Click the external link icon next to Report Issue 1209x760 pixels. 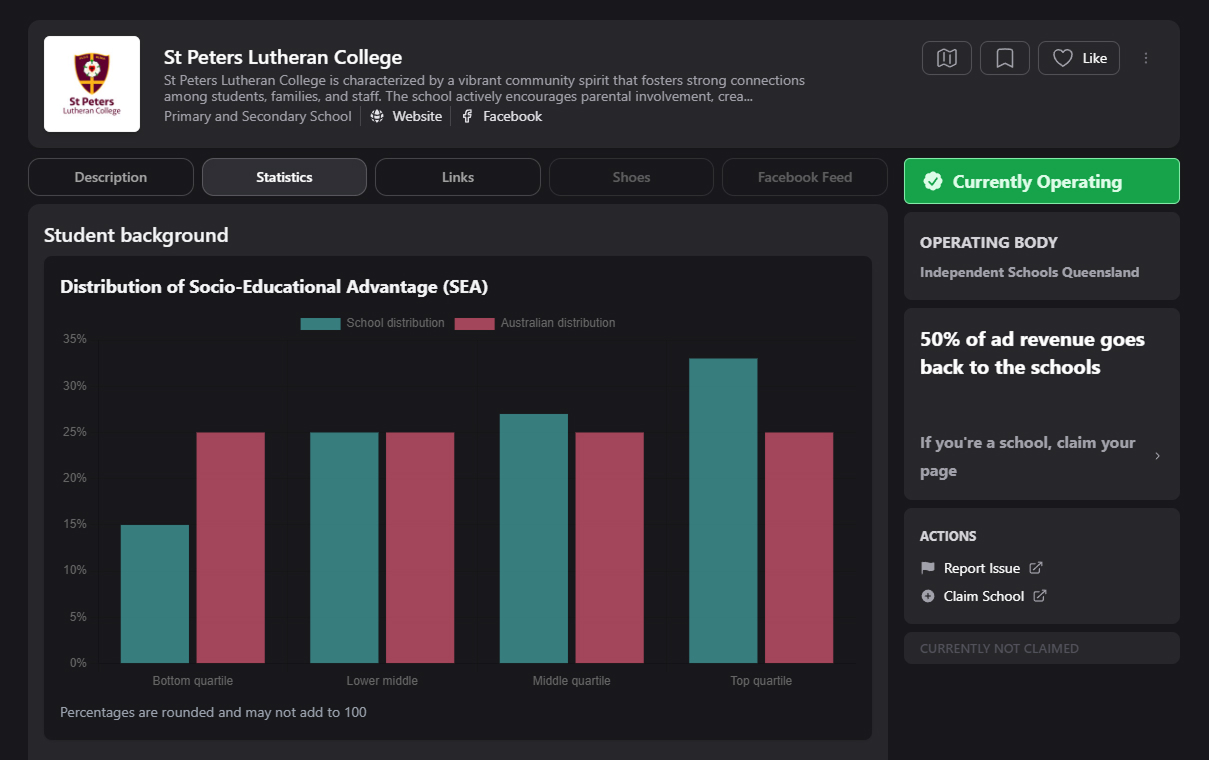tap(1036, 568)
